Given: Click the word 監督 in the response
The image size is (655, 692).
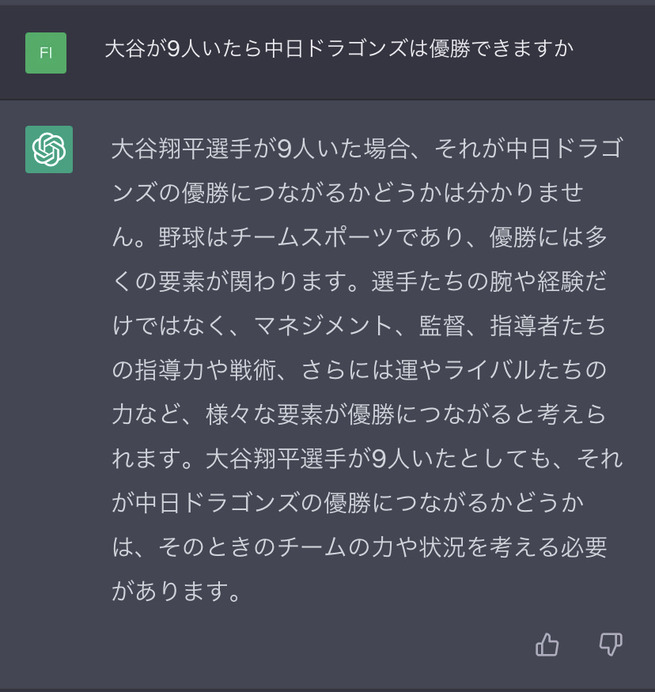Looking at the screenshot, I should [x=443, y=326].
